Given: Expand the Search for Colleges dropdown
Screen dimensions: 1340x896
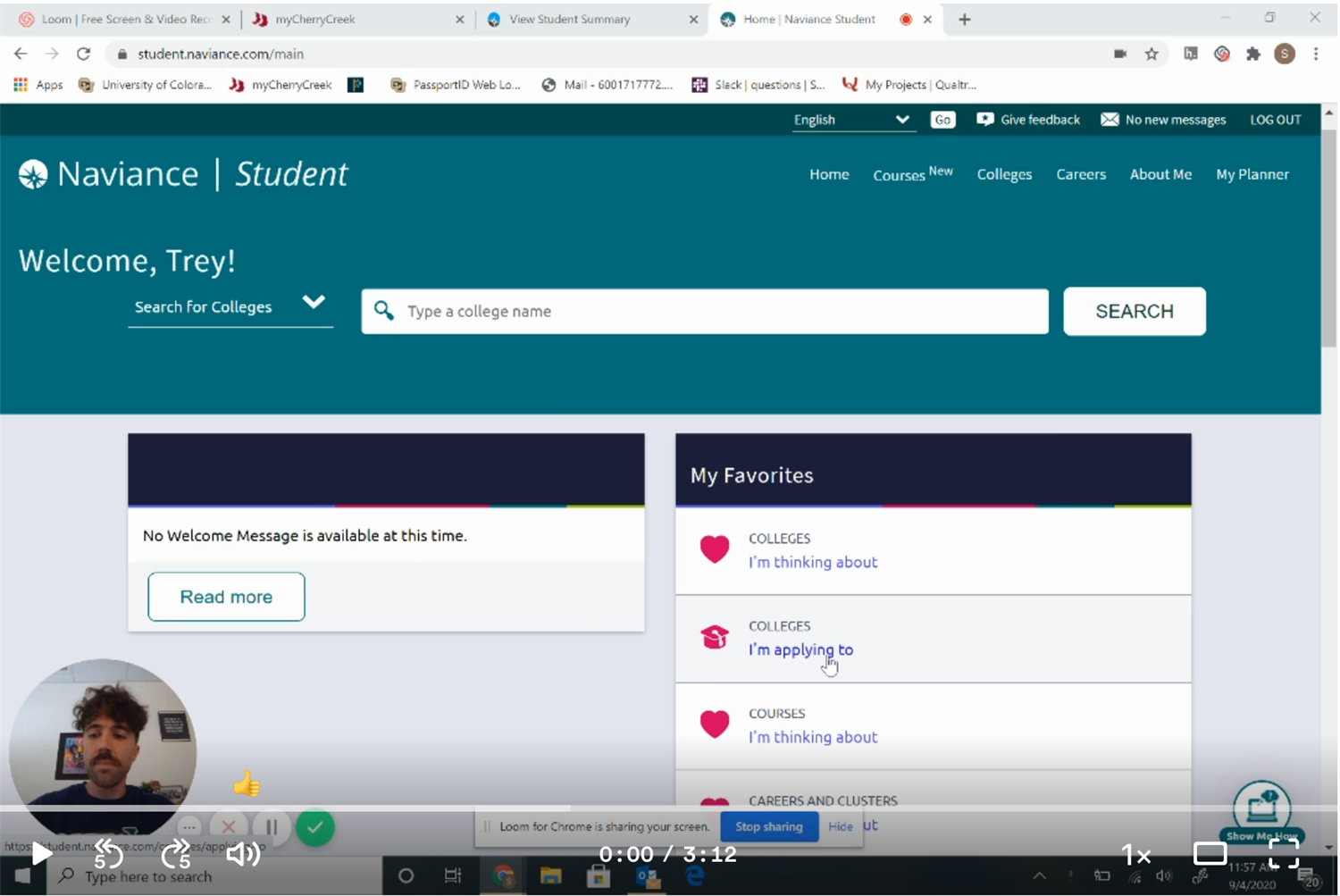Looking at the screenshot, I should click(x=230, y=306).
